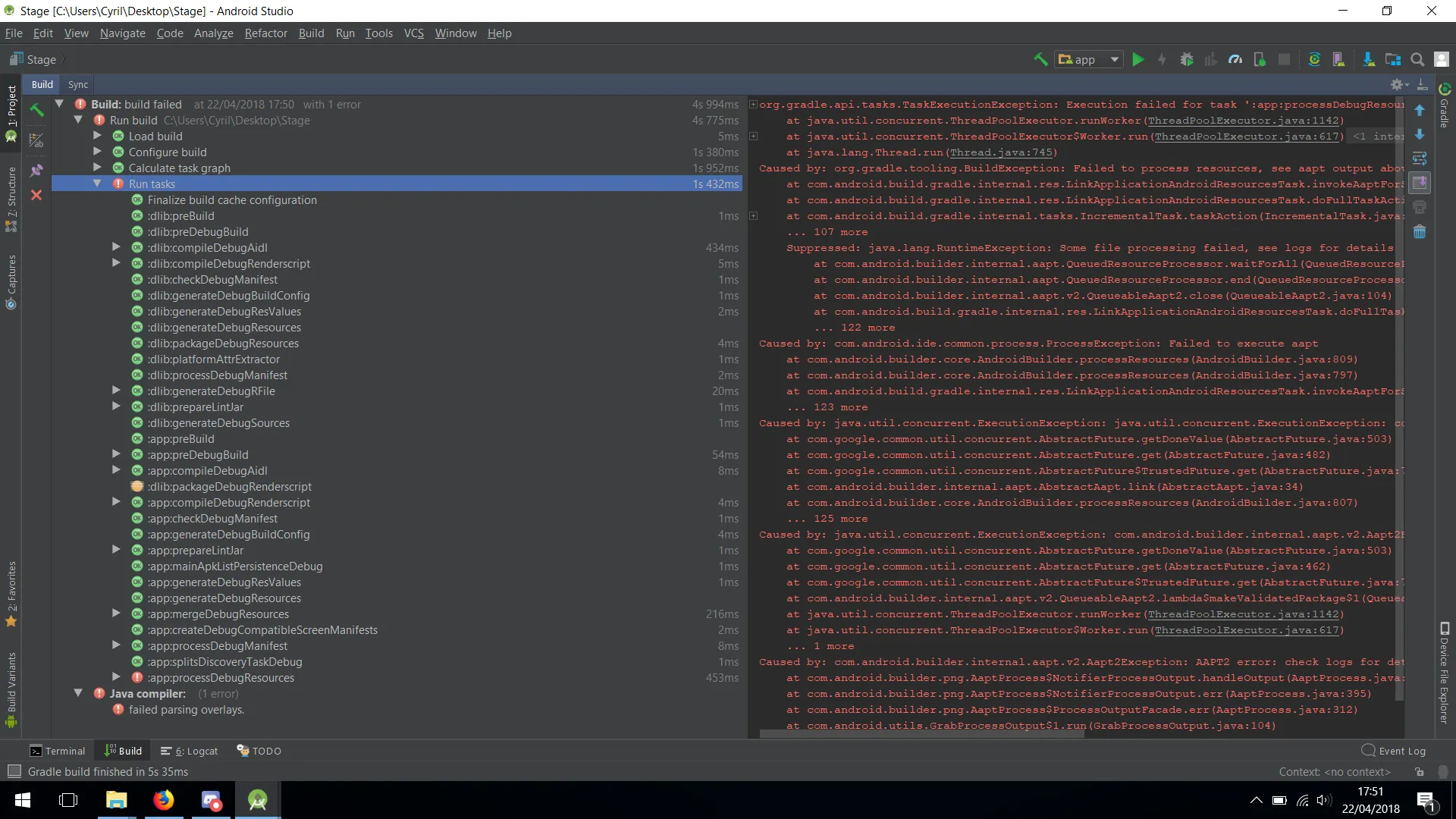Click the green Run app button

point(1137,59)
